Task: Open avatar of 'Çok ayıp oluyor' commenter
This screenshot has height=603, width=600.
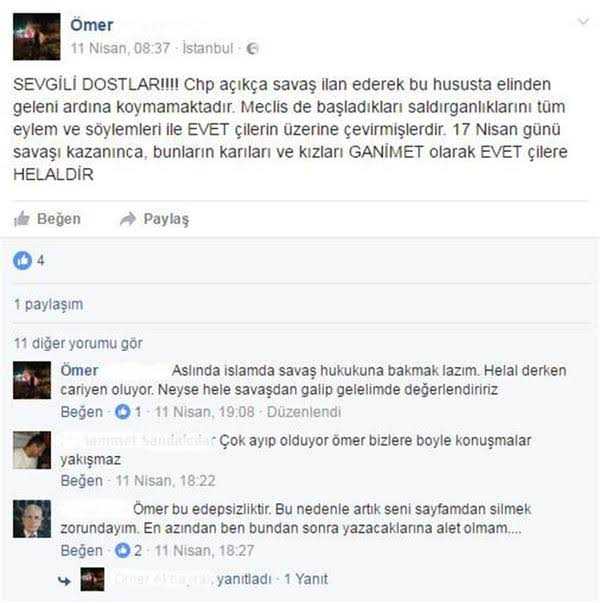Action: (32, 450)
